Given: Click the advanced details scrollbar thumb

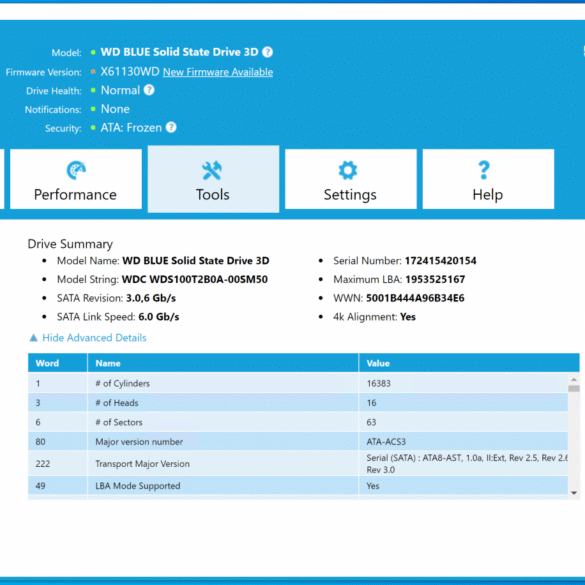Looking at the screenshot, I should pyautogui.click(x=574, y=388).
